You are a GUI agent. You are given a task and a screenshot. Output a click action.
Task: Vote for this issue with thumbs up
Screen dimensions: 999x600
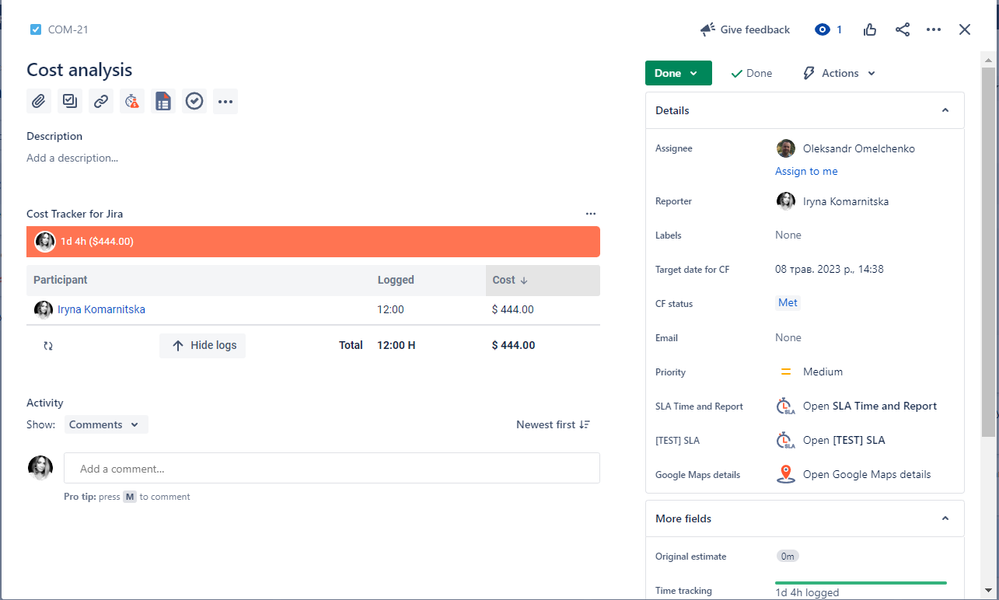click(x=870, y=29)
